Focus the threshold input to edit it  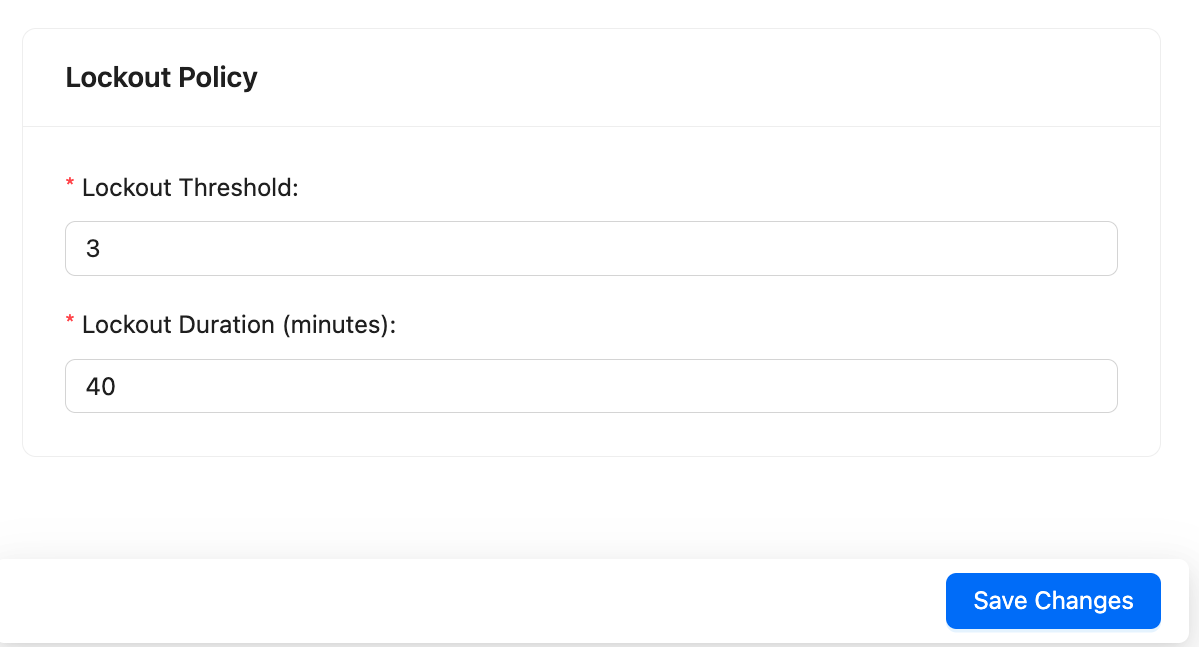point(400,248)
